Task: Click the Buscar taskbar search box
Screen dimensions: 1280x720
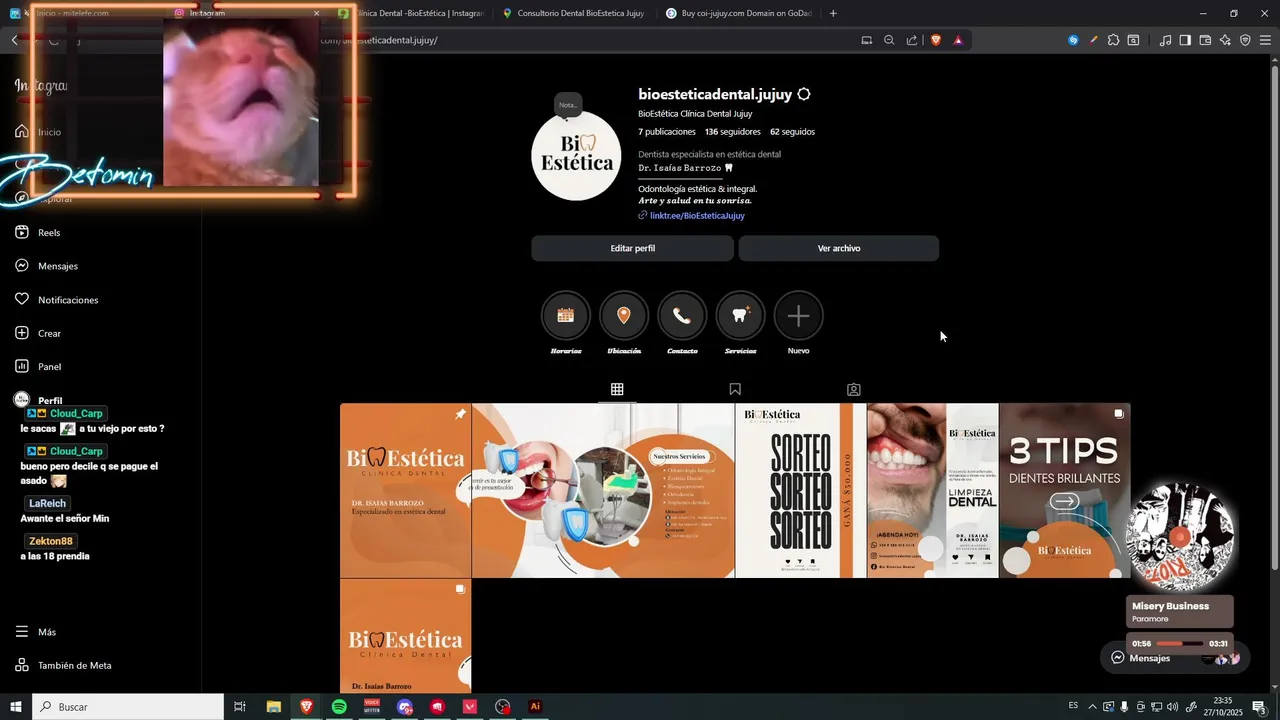Action: point(128,706)
